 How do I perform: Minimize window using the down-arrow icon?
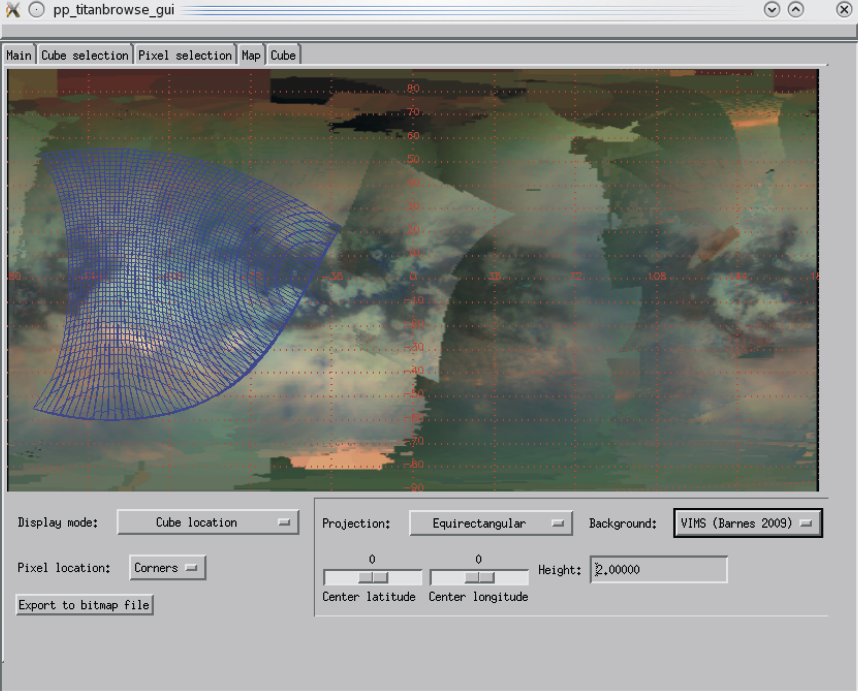tap(771, 10)
